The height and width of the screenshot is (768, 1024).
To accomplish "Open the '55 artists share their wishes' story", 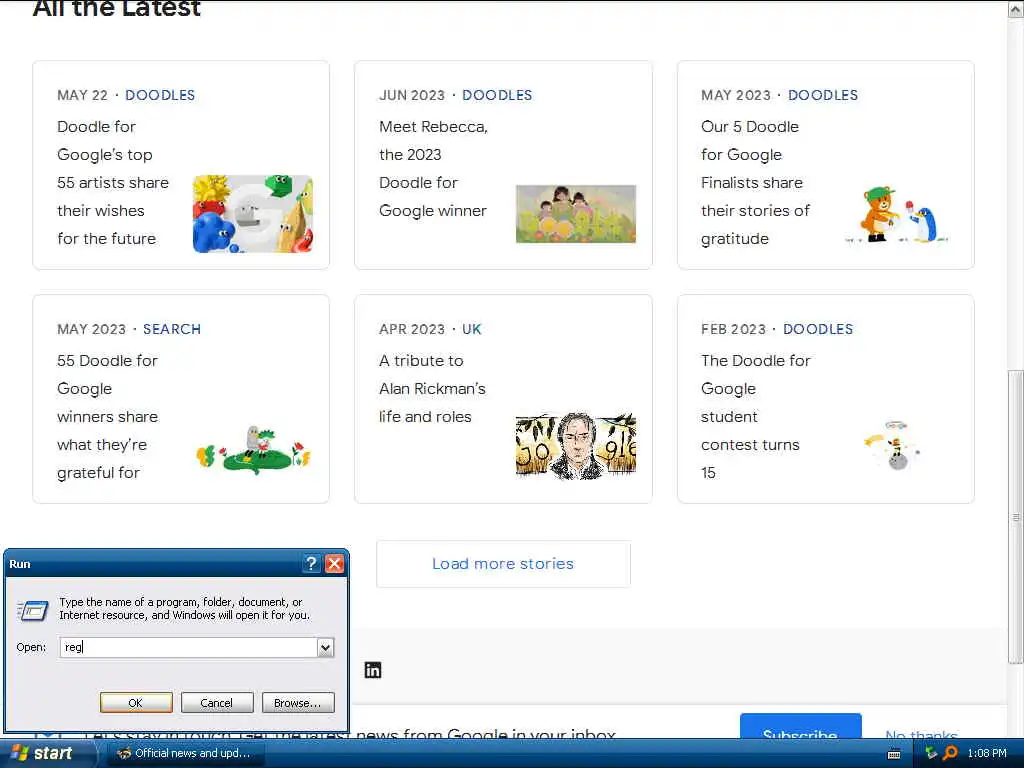I will tap(113, 182).
